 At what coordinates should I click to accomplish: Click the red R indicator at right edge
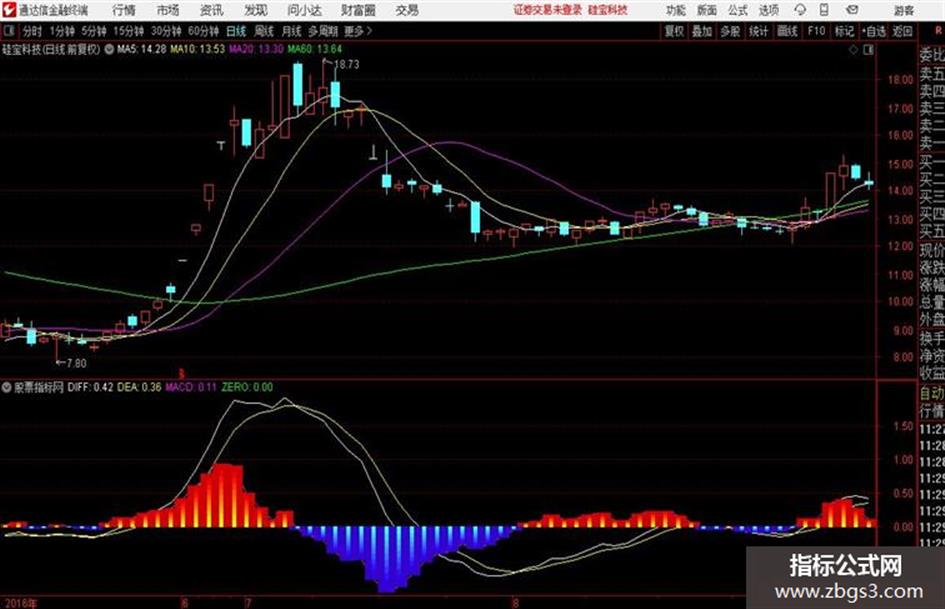pyautogui.click(x=939, y=30)
